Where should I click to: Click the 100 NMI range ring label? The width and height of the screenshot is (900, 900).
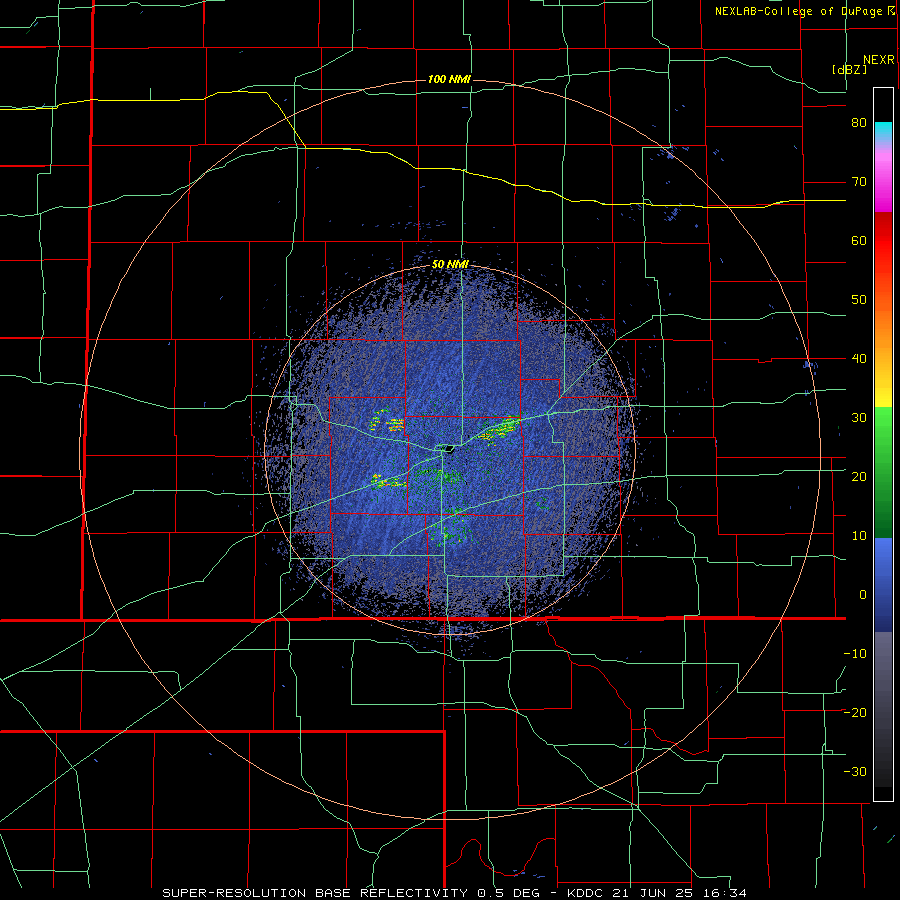click(x=449, y=79)
